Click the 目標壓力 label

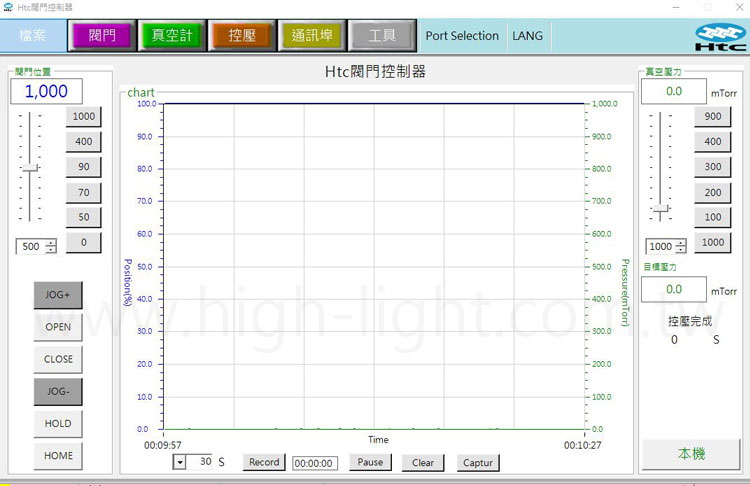660,267
